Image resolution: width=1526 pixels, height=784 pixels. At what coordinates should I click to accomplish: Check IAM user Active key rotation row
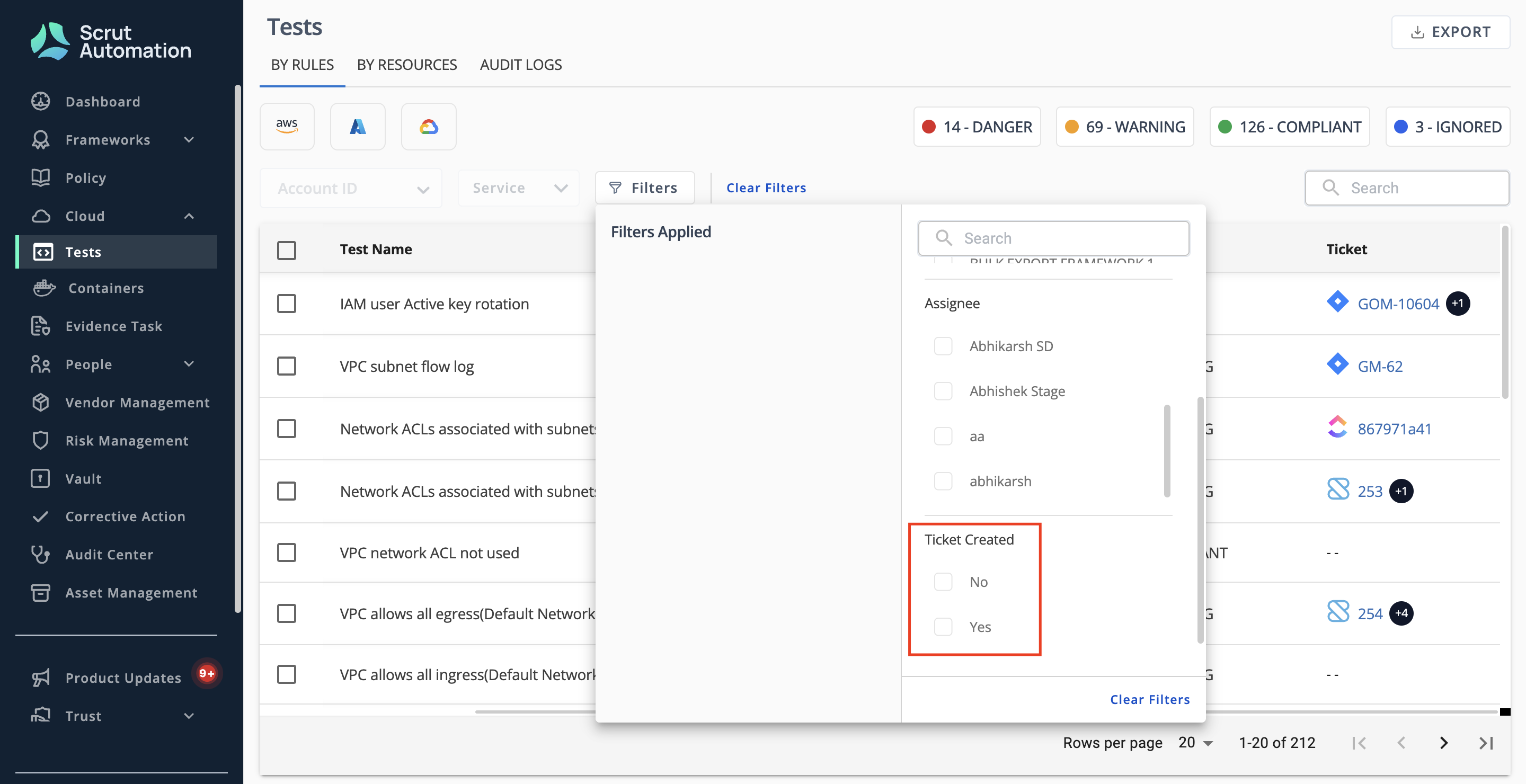click(287, 304)
